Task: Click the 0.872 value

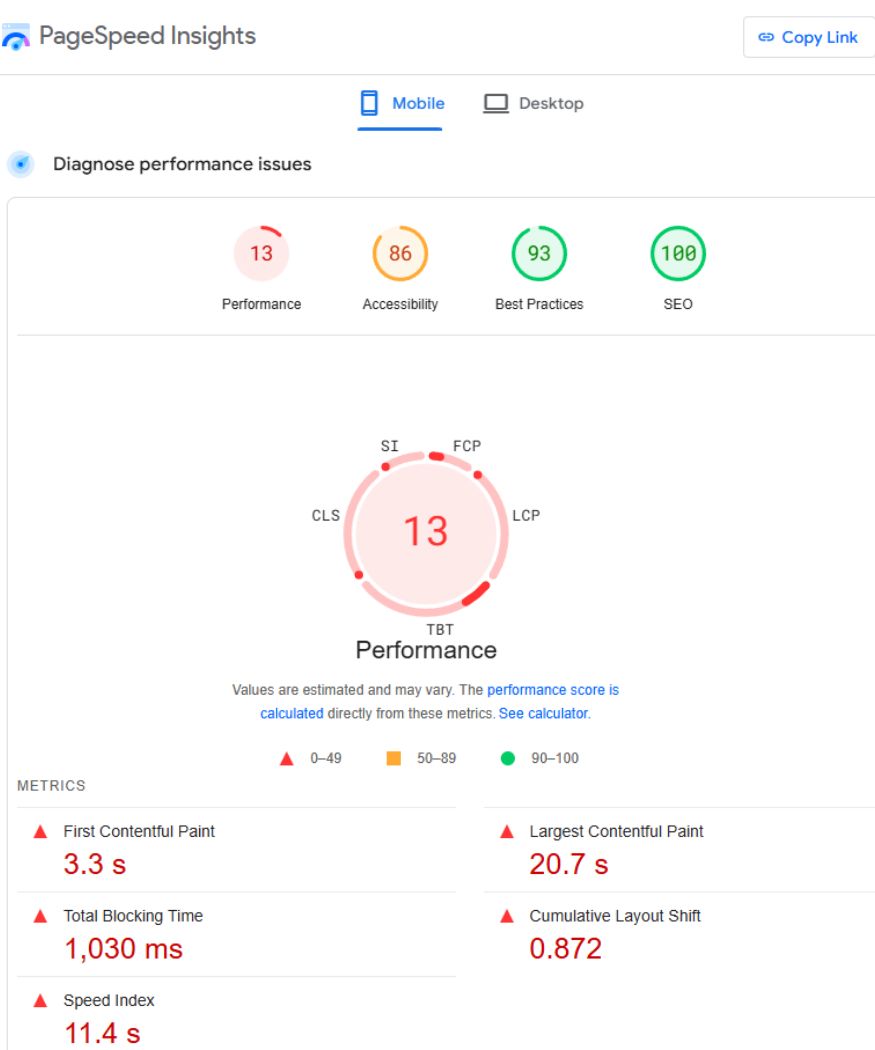Action: [x=566, y=949]
